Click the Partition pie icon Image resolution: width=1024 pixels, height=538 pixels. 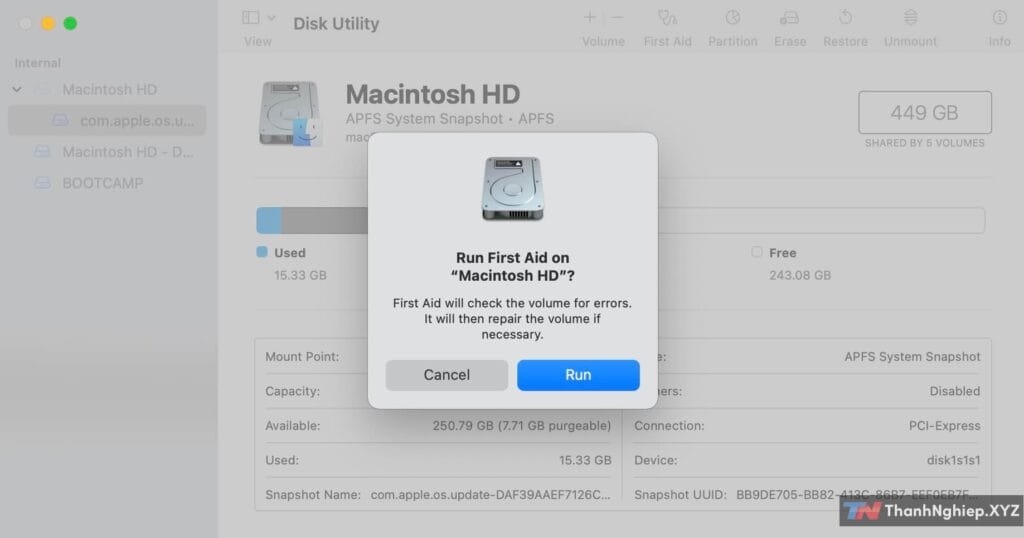(733, 18)
